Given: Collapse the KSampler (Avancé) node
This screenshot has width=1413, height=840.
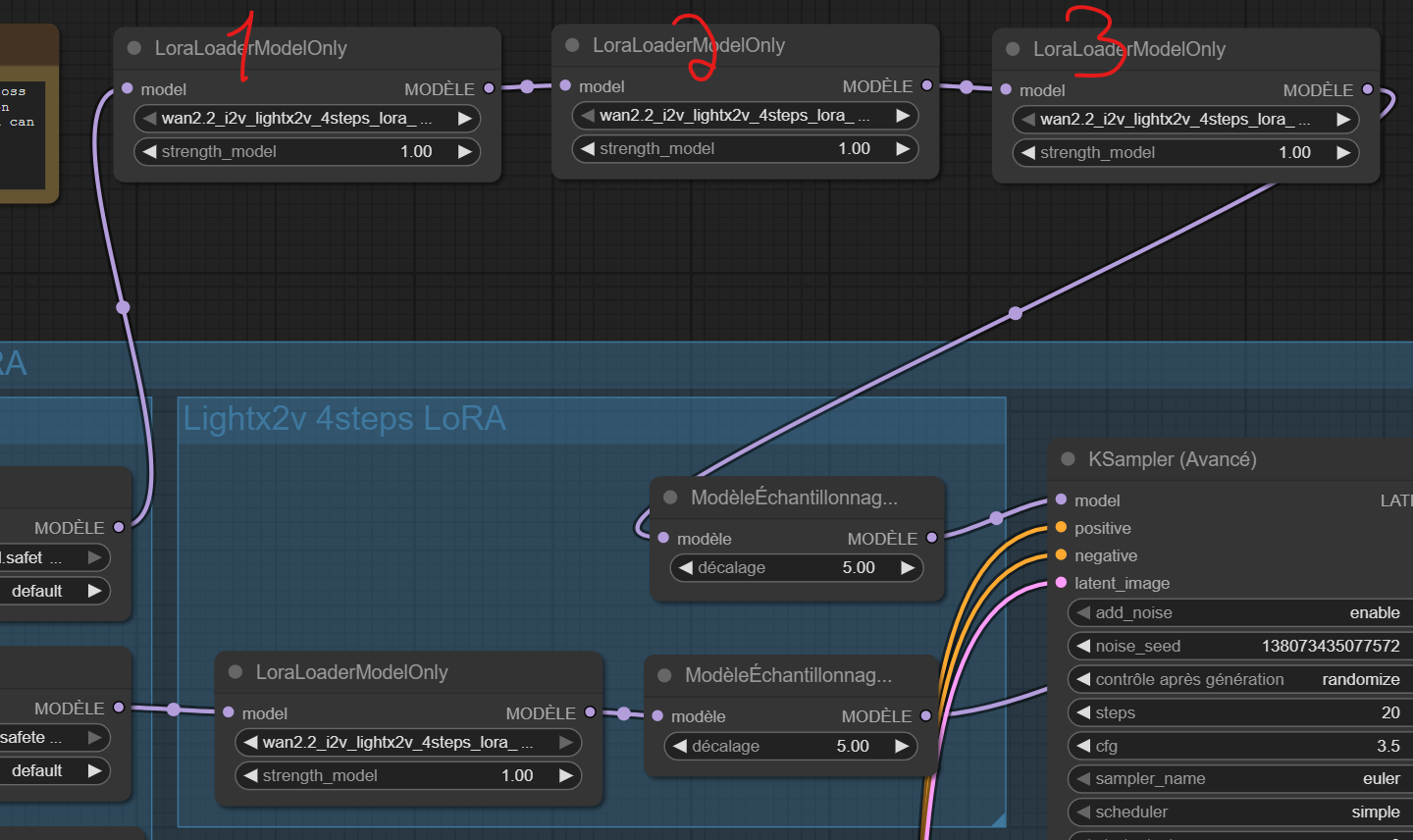Looking at the screenshot, I should (x=1068, y=459).
